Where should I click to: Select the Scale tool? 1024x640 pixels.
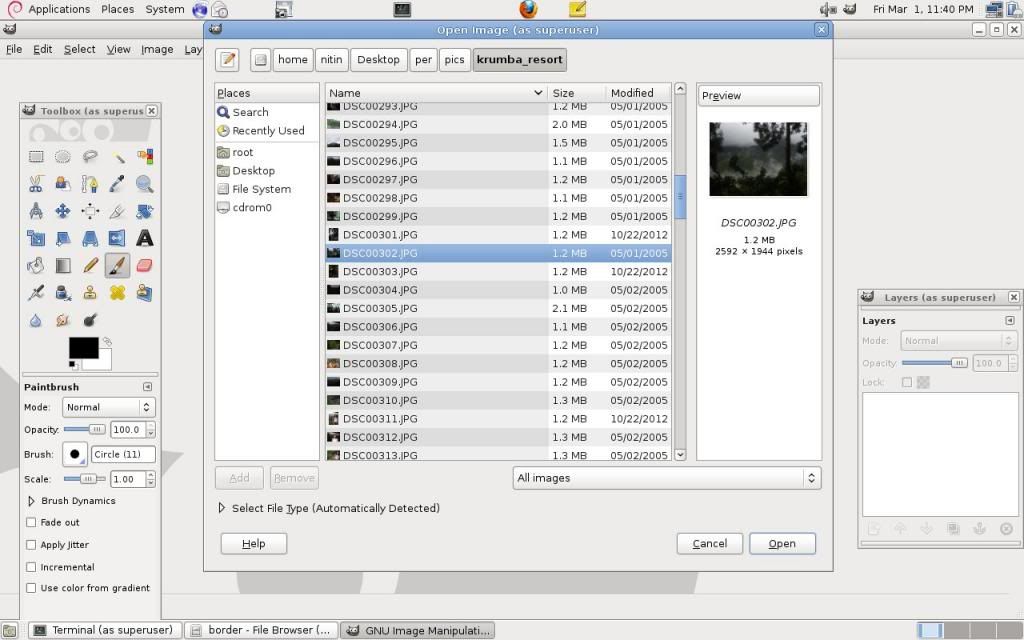click(x=36, y=238)
